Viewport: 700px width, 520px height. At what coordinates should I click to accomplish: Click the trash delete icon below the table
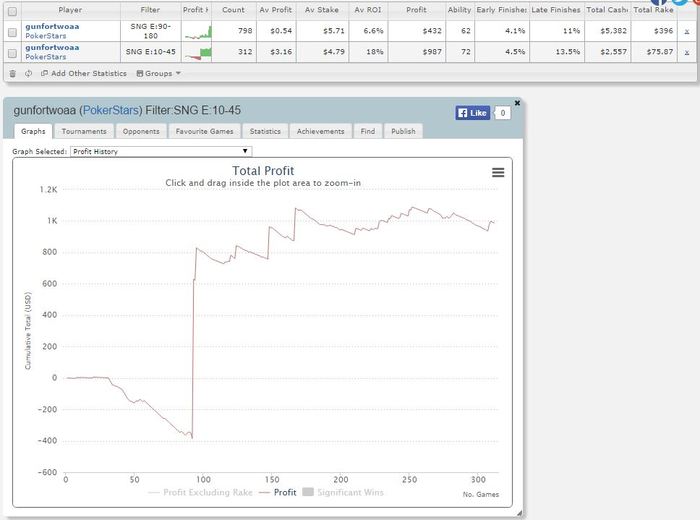[x=12, y=74]
